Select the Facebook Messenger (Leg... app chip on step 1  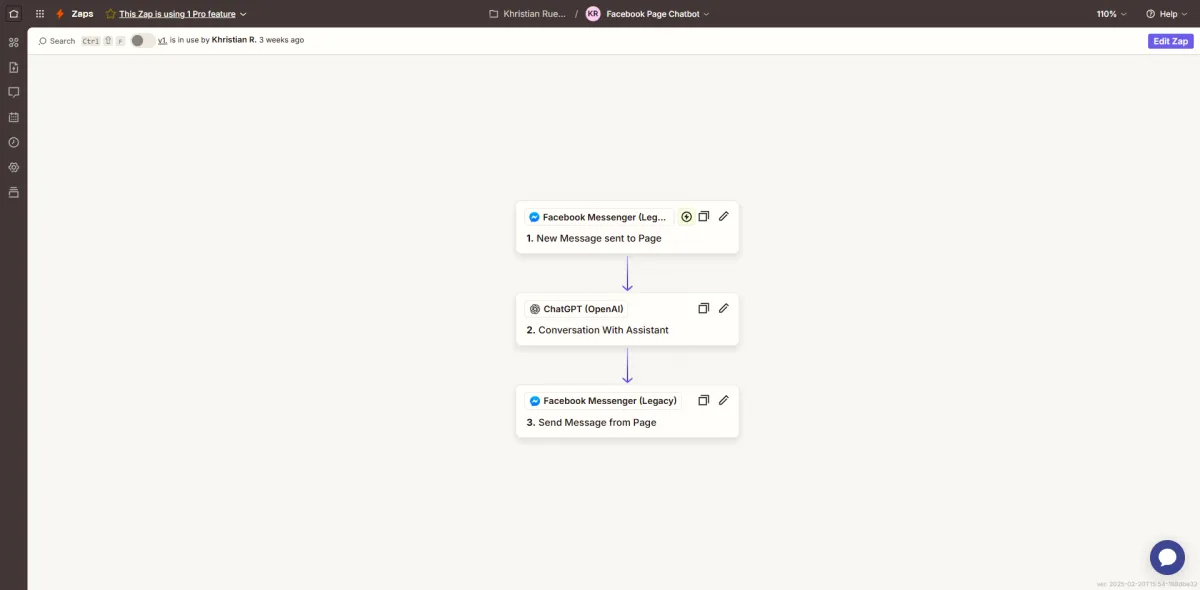(598, 217)
